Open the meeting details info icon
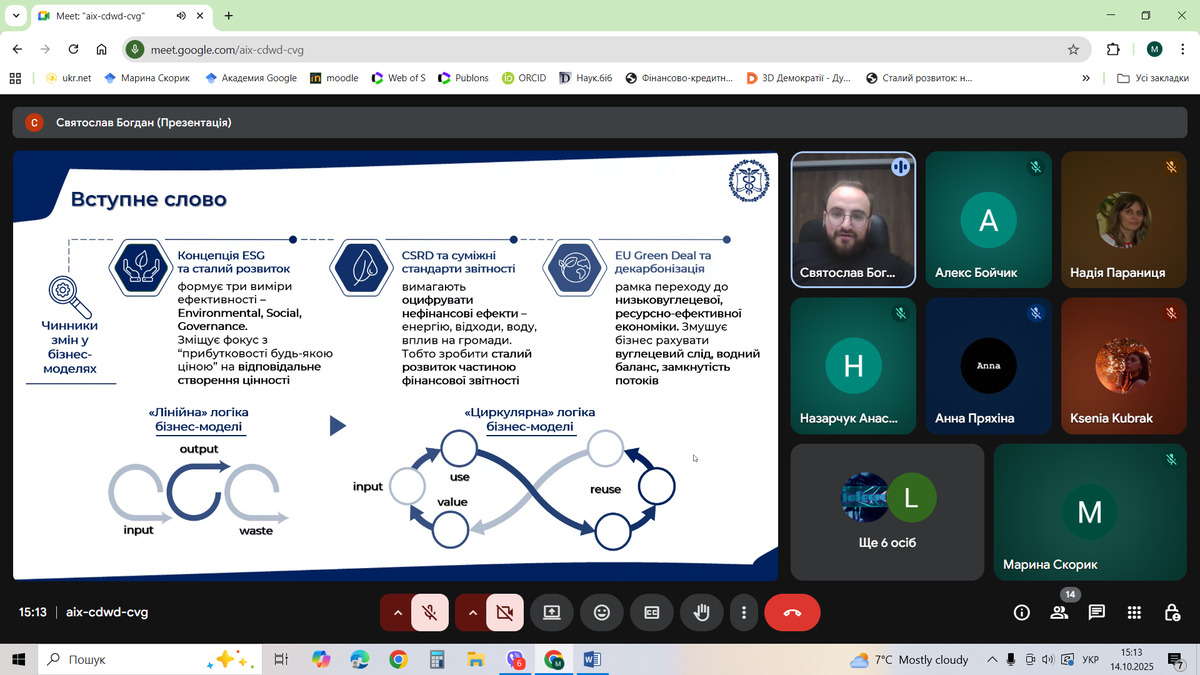The width and height of the screenshot is (1200, 675). click(x=1021, y=613)
